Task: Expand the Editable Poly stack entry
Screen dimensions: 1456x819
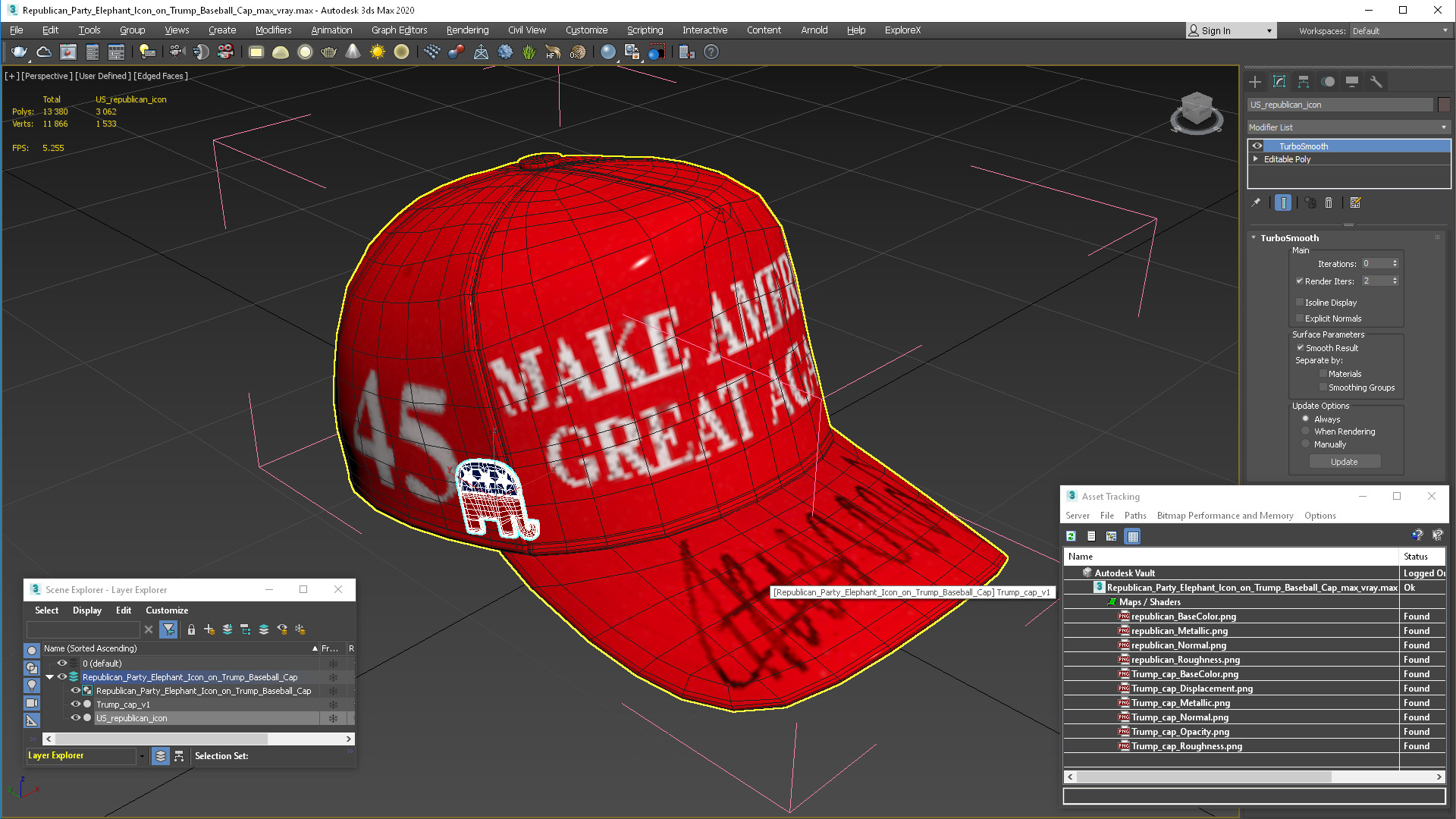Action: pyautogui.click(x=1256, y=159)
